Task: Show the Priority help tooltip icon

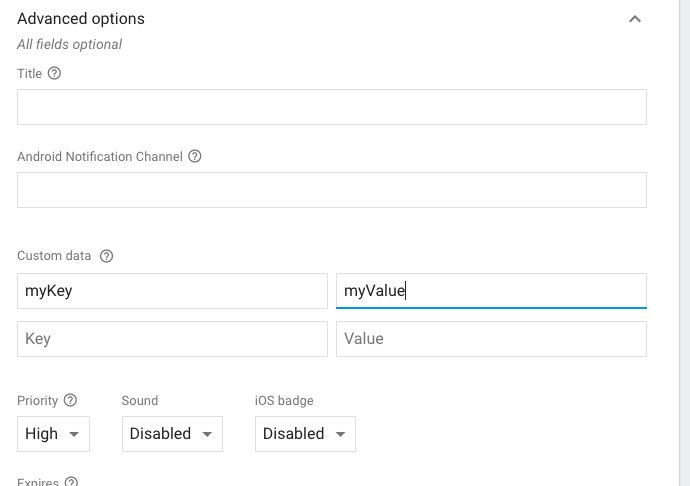Action: [70, 400]
